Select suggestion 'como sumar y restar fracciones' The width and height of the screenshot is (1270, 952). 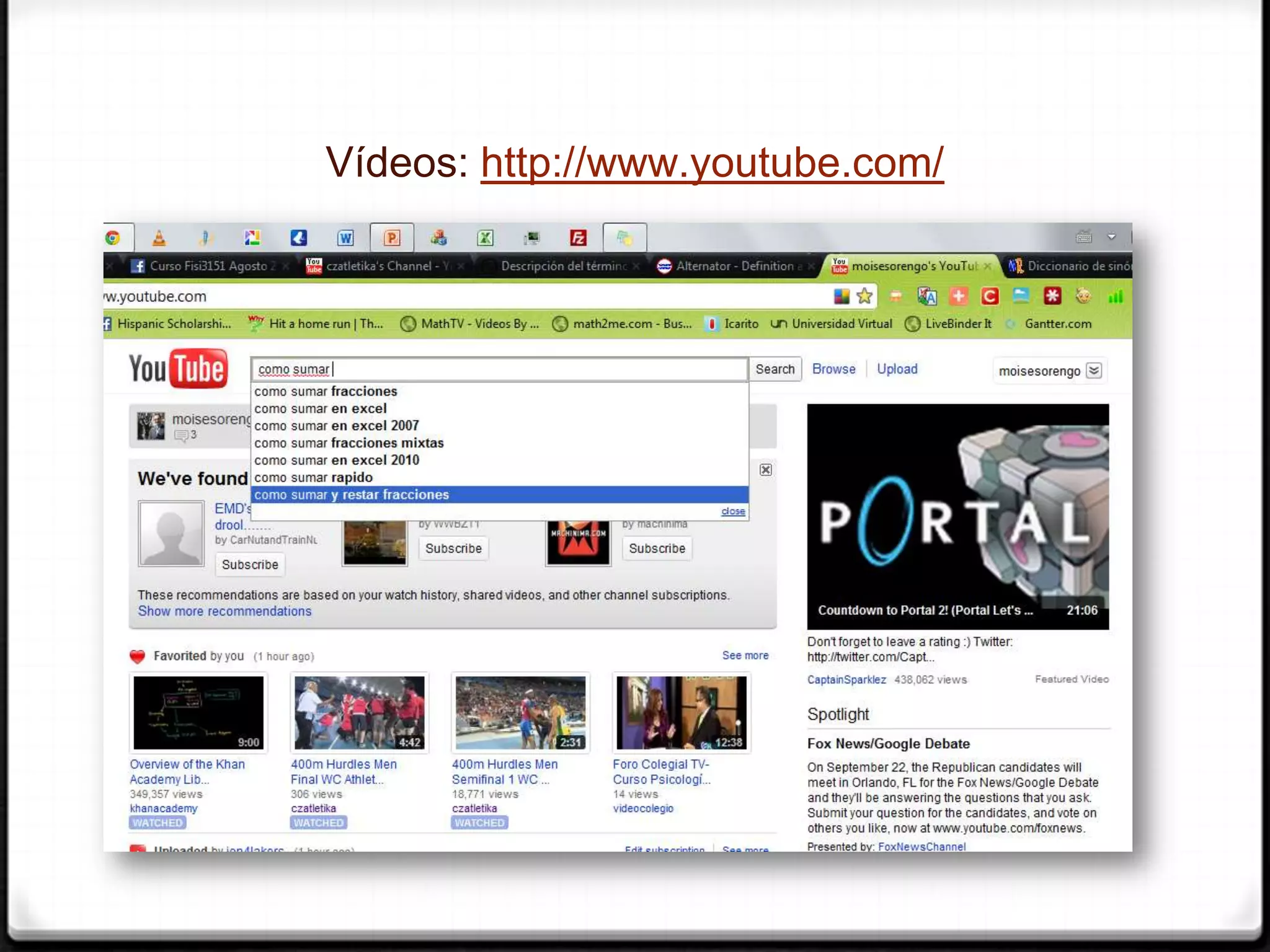pos(500,495)
